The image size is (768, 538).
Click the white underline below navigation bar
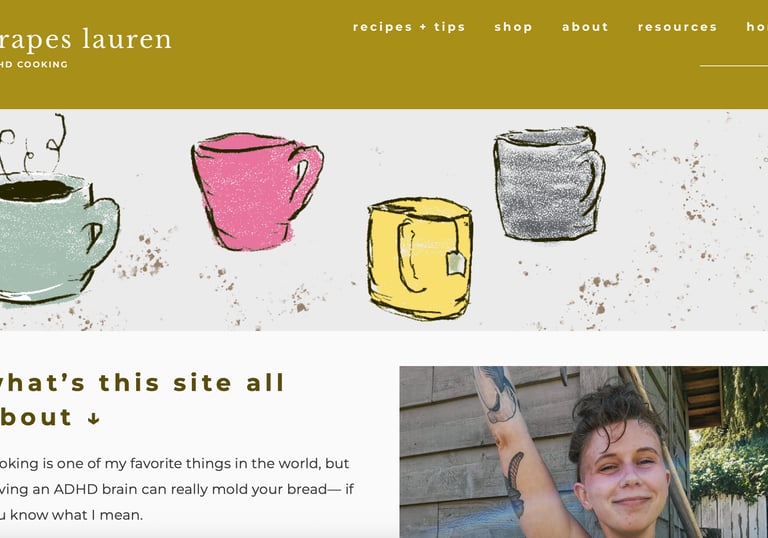click(734, 65)
